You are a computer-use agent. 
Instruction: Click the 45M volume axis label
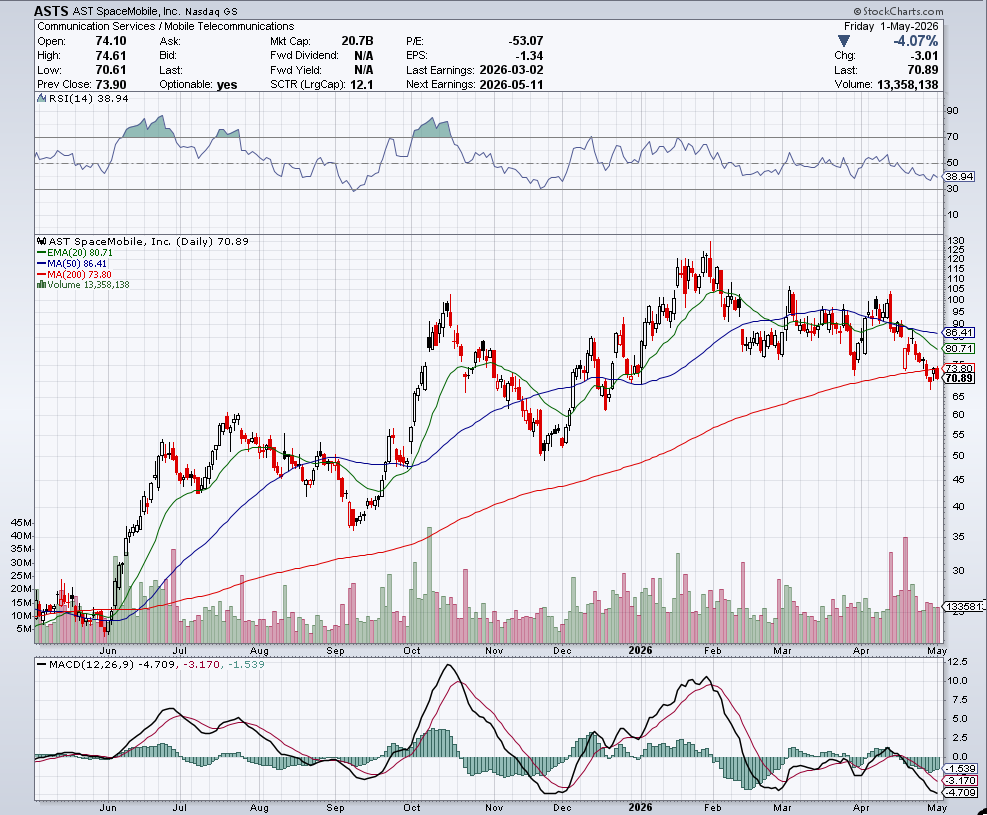(x=21, y=523)
